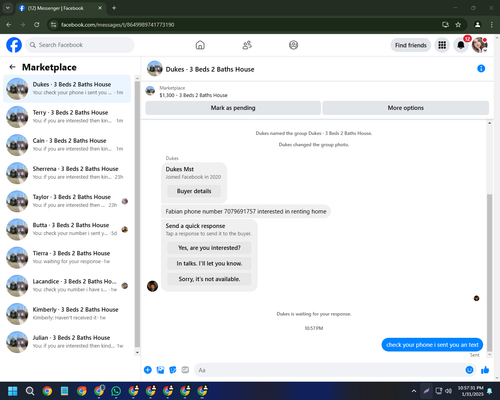The height and width of the screenshot is (400, 500).
Task: Open the apps grid menu
Action: [x=442, y=45]
